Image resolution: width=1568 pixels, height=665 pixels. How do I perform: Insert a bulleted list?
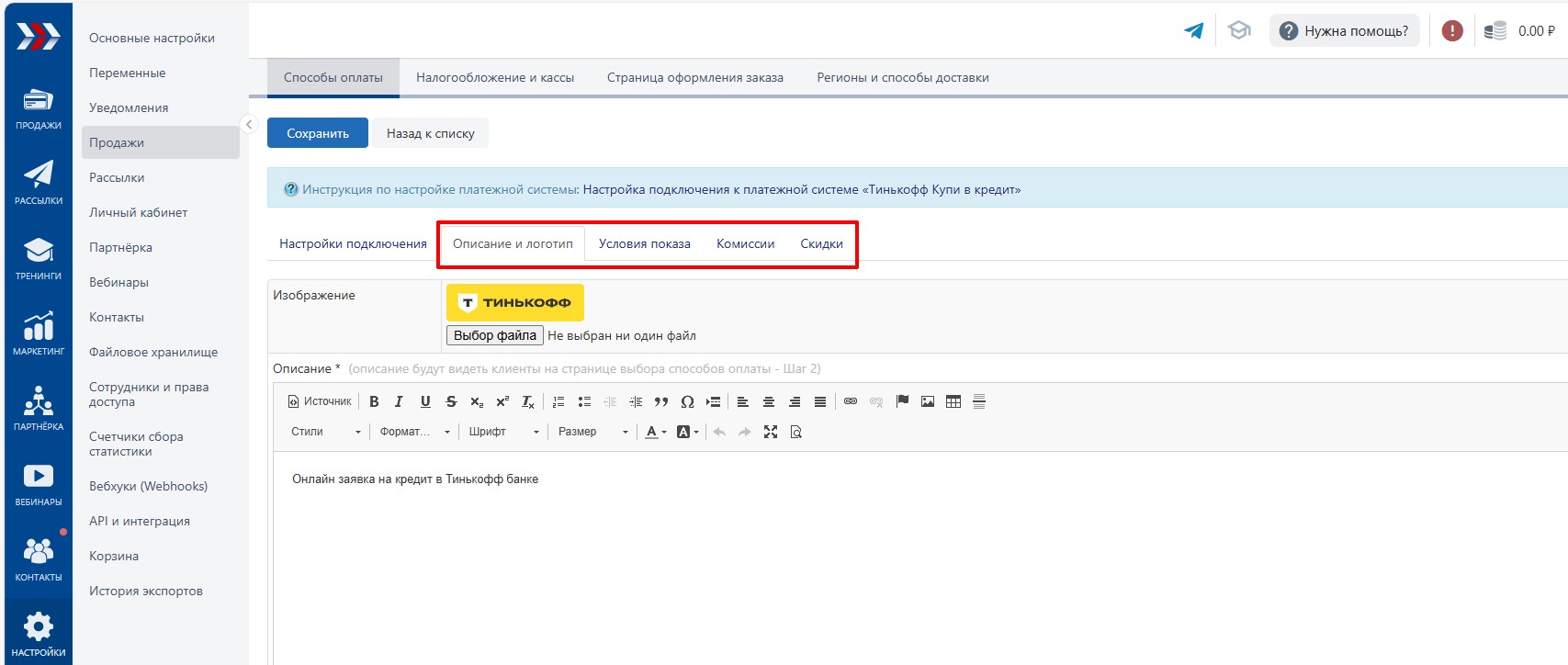coord(584,401)
